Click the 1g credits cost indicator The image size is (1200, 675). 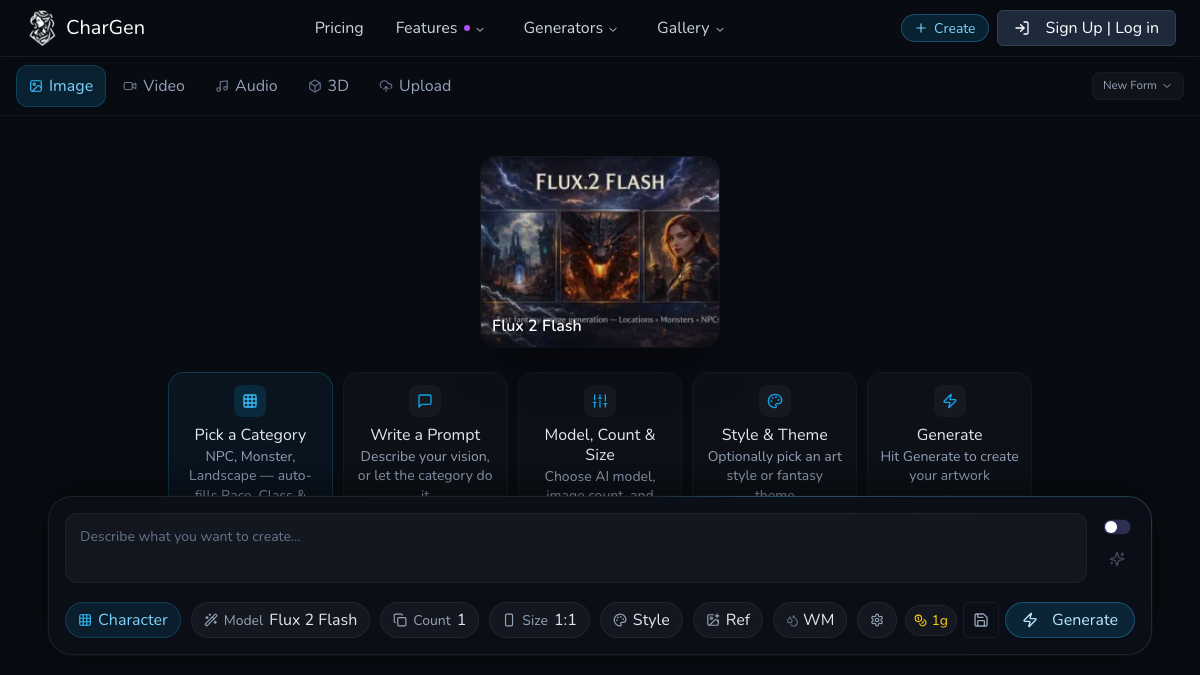point(931,620)
